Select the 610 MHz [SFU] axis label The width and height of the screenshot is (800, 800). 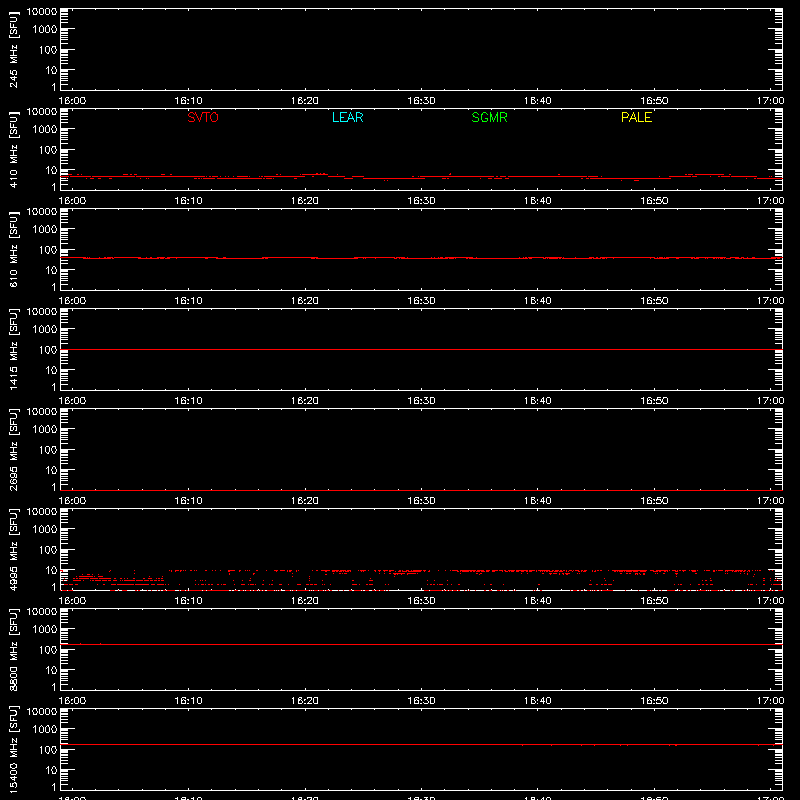(x=14, y=249)
